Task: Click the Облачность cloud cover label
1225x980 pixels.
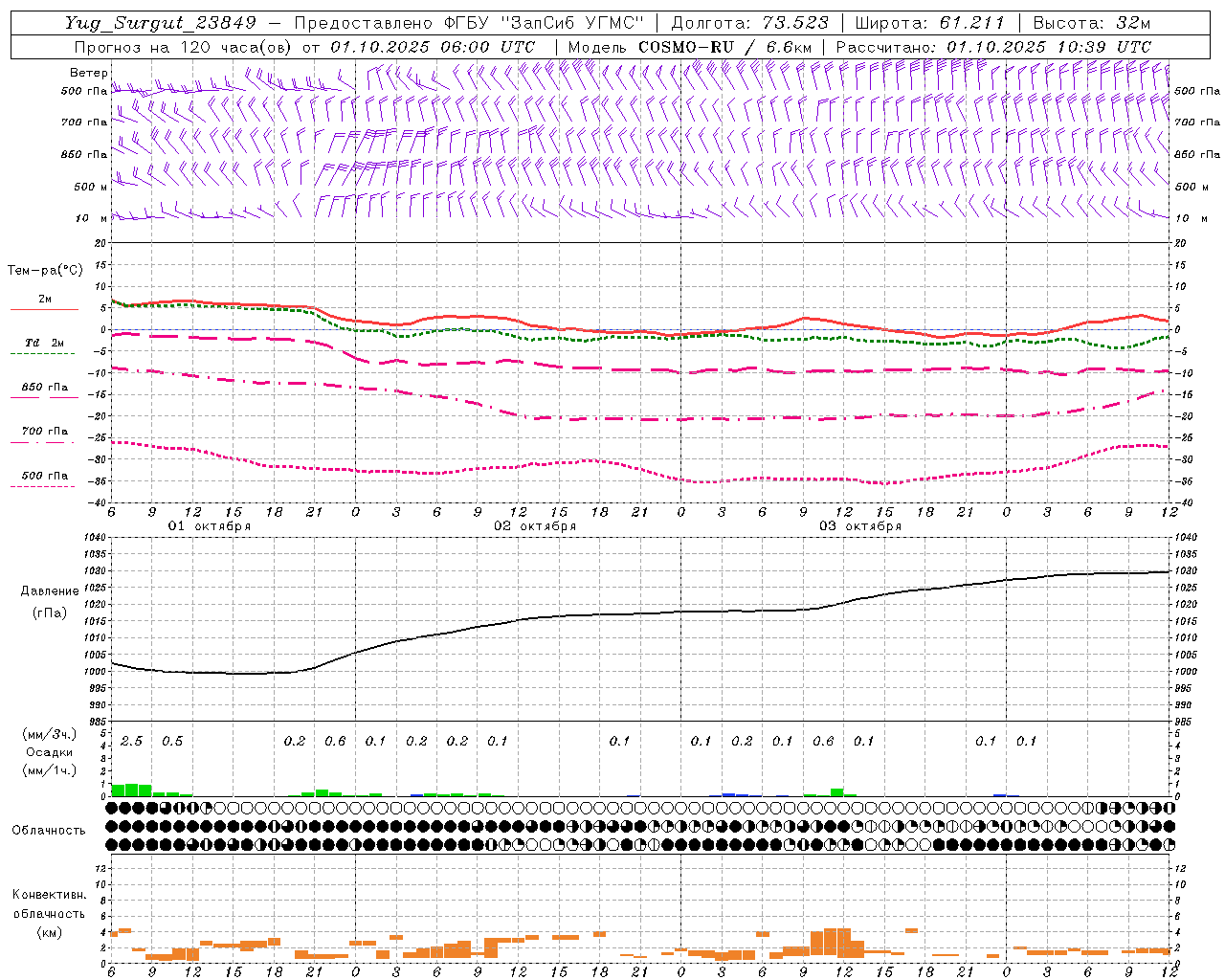Action: tap(49, 830)
